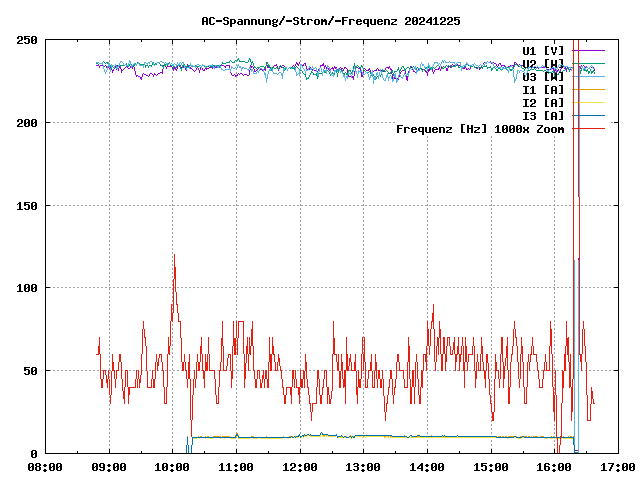Click the 08:00 time axis label
The image size is (640, 480).
45,467
